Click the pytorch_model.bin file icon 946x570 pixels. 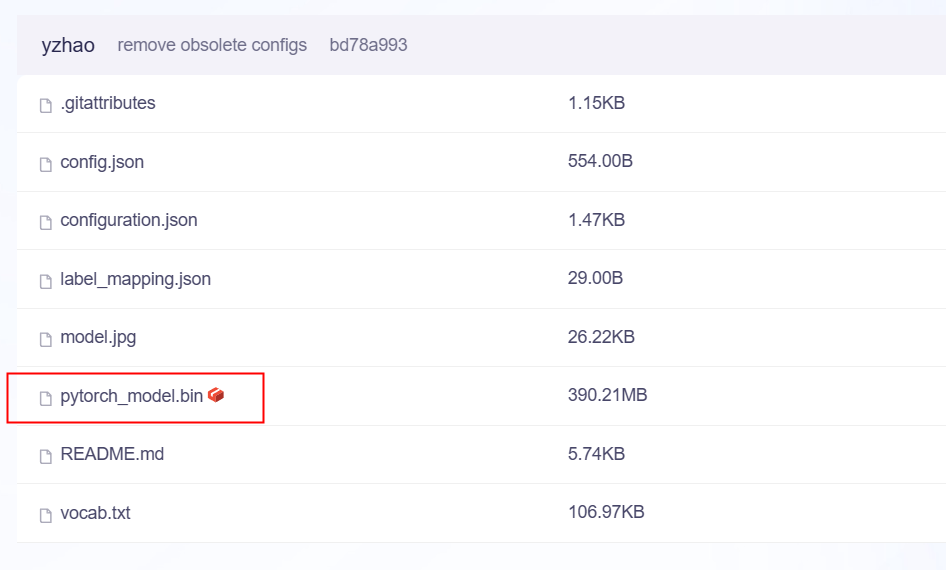pyautogui.click(x=45, y=398)
